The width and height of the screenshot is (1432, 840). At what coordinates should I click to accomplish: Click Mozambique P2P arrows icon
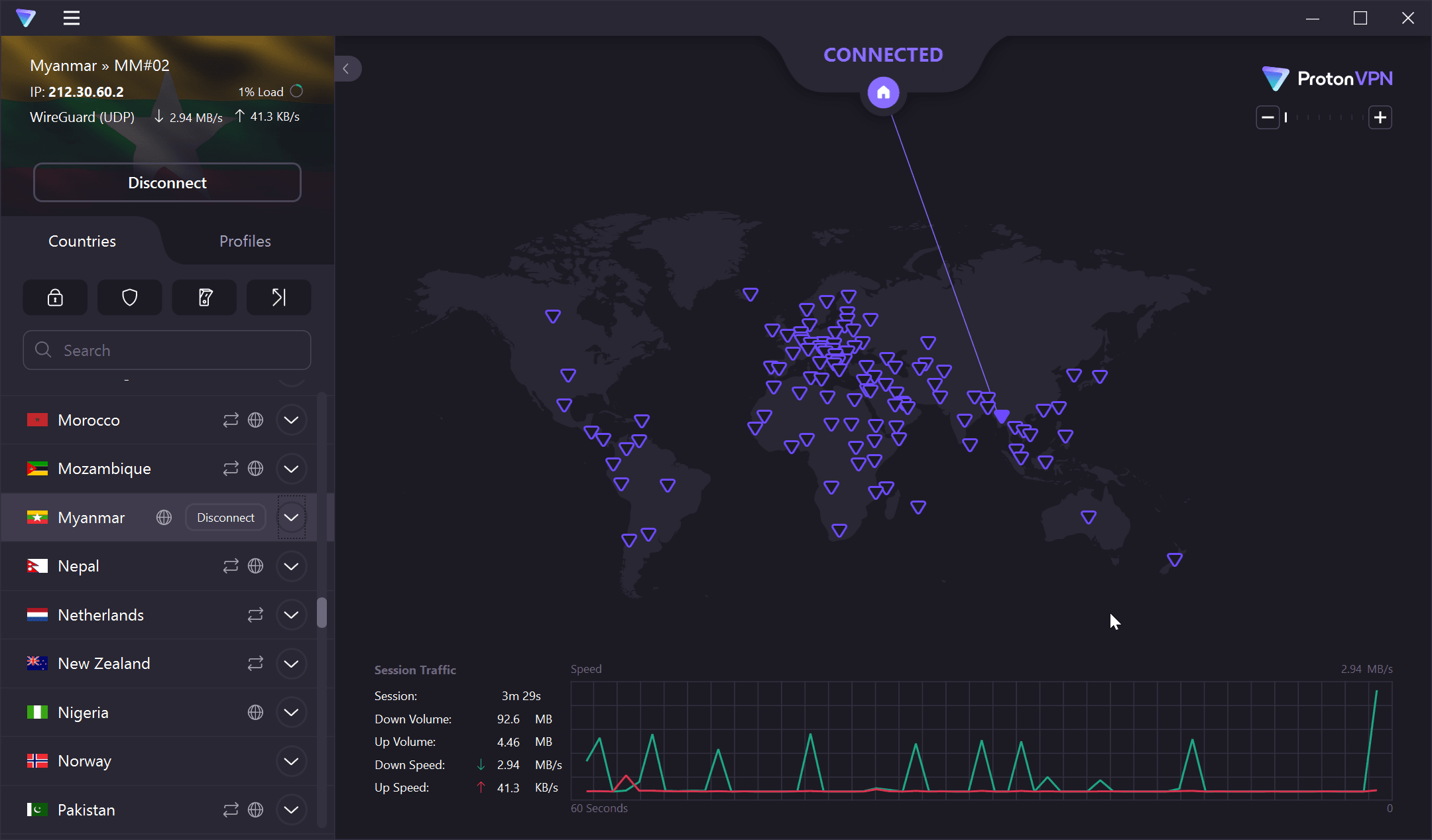(x=230, y=469)
